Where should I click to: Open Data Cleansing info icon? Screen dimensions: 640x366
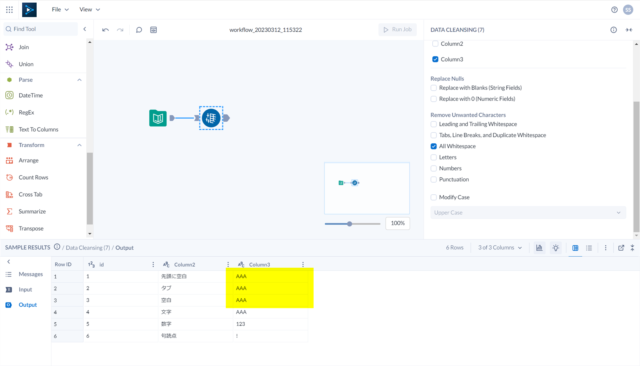(613, 30)
